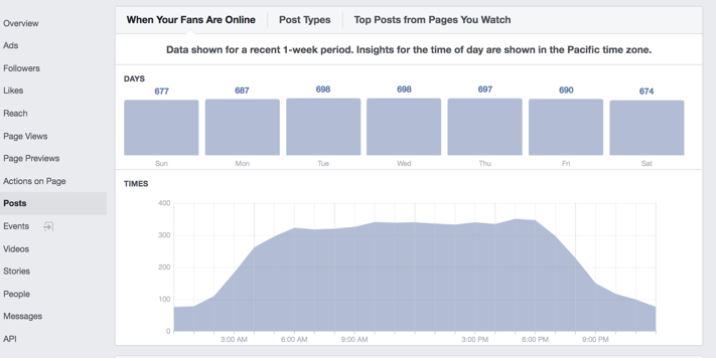Open Videos insights
716x361 pixels.
(16, 249)
